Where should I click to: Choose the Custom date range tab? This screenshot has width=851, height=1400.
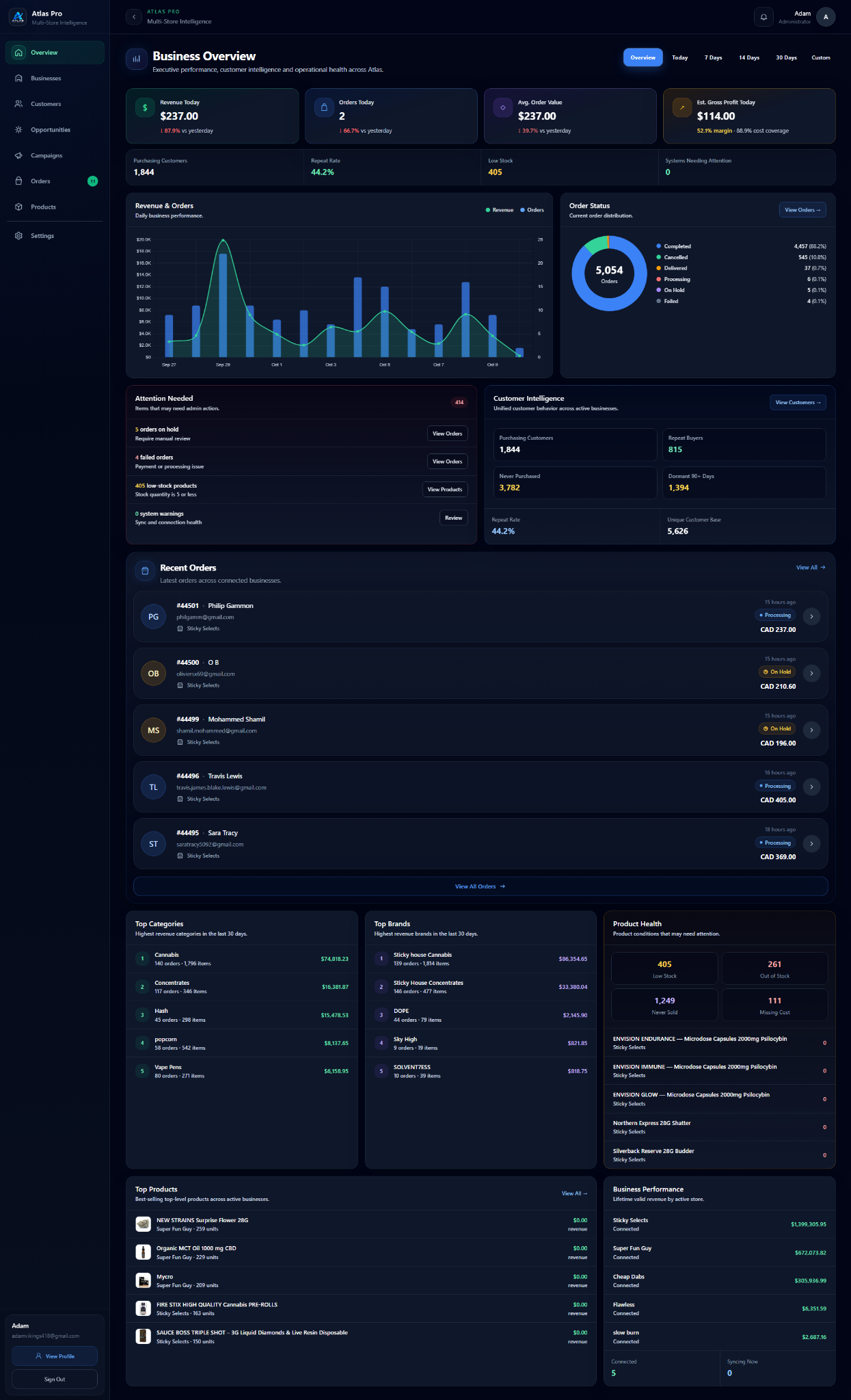pos(821,57)
